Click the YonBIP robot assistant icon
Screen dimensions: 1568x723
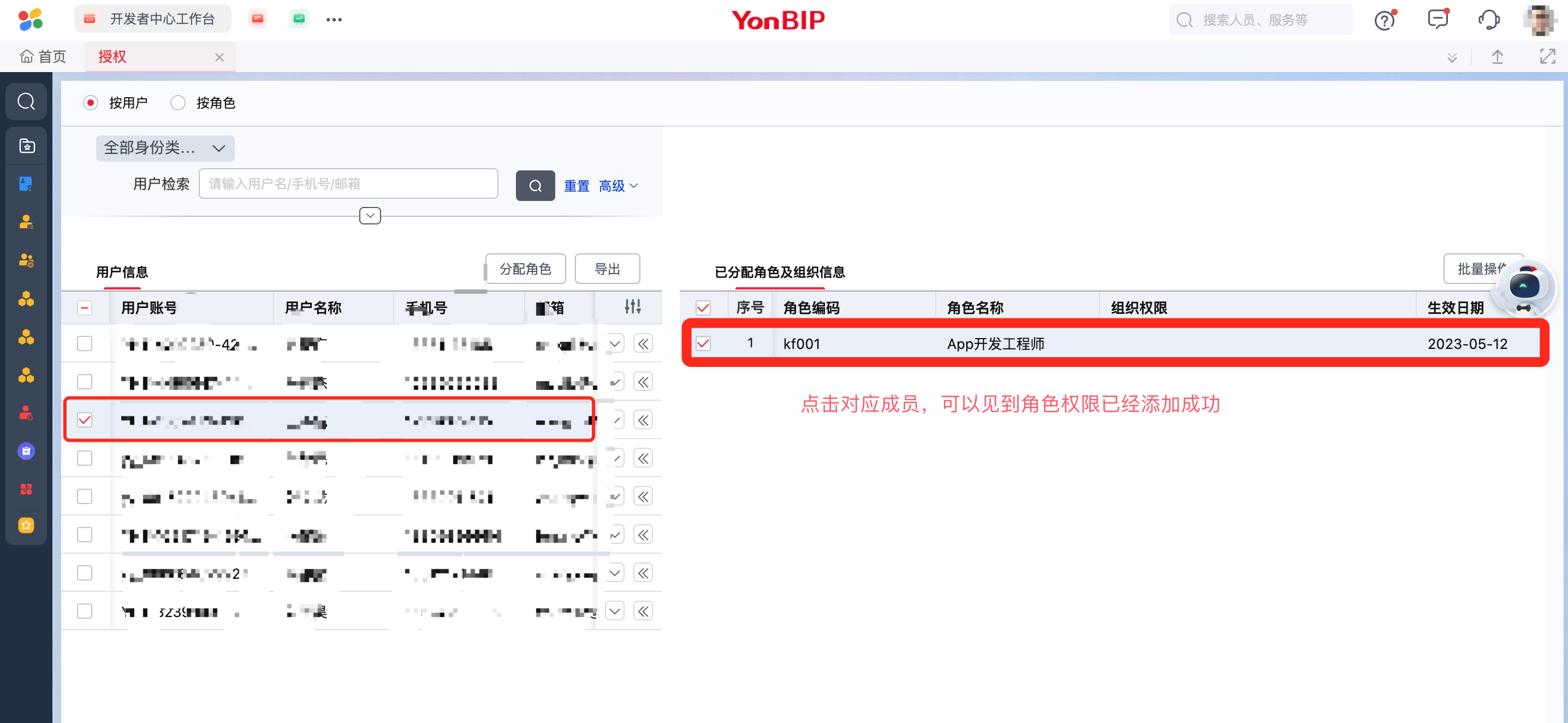coord(1524,287)
